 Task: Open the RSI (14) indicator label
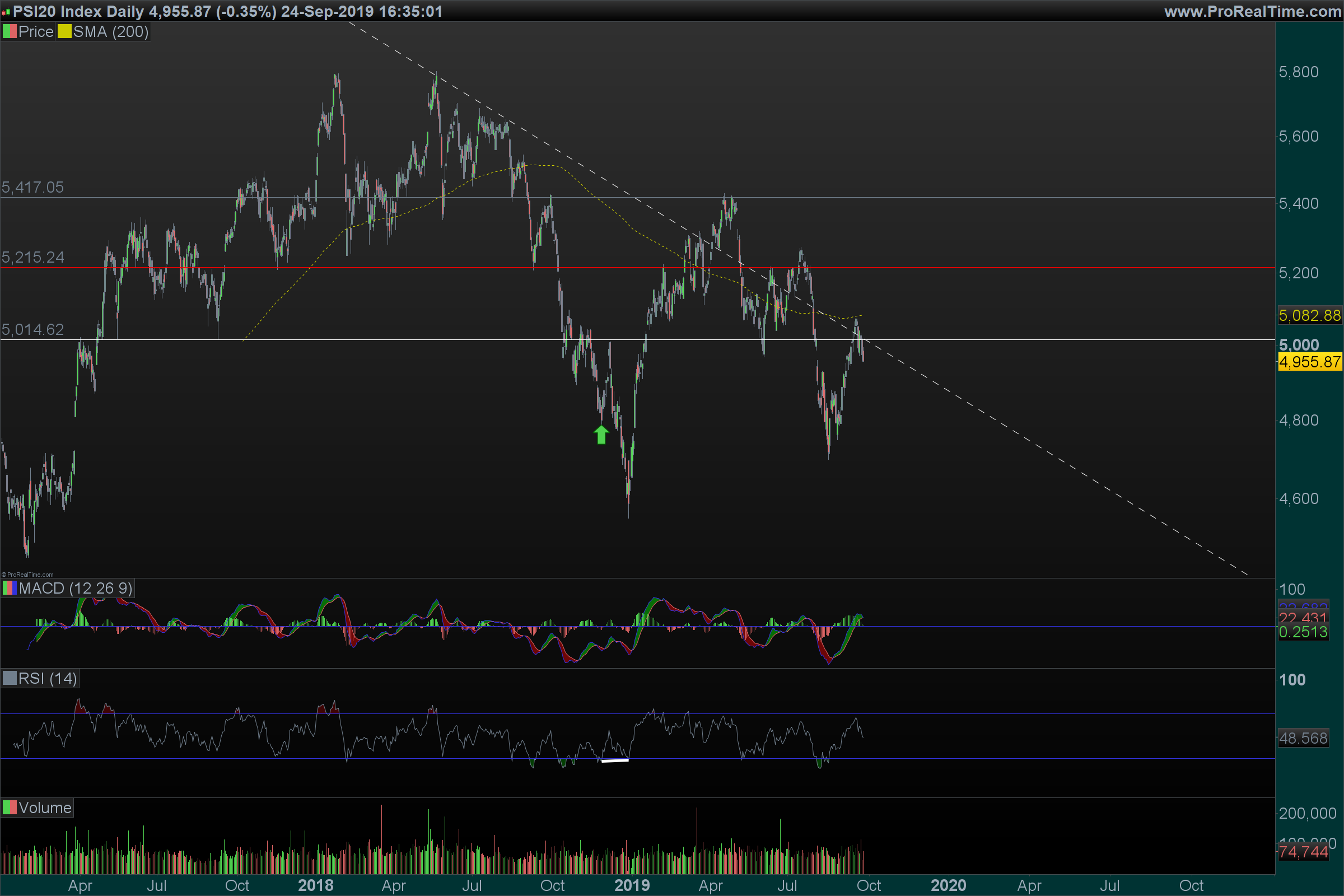click(48, 678)
